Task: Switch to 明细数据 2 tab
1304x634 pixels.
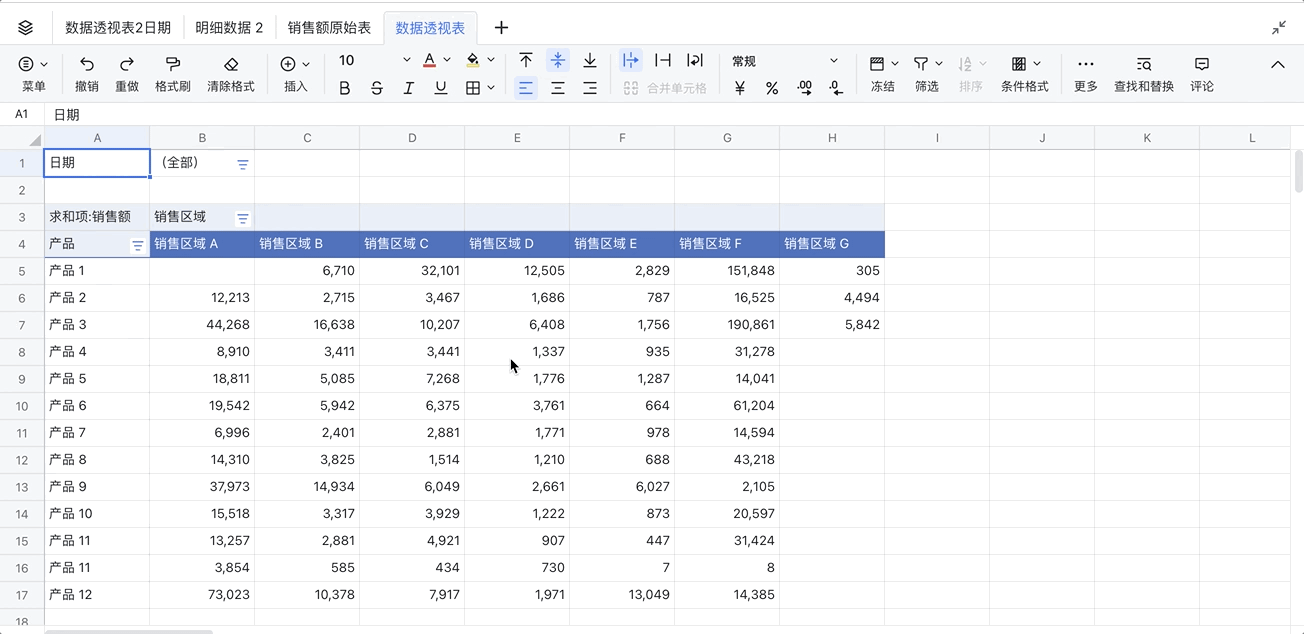Action: 229,28
